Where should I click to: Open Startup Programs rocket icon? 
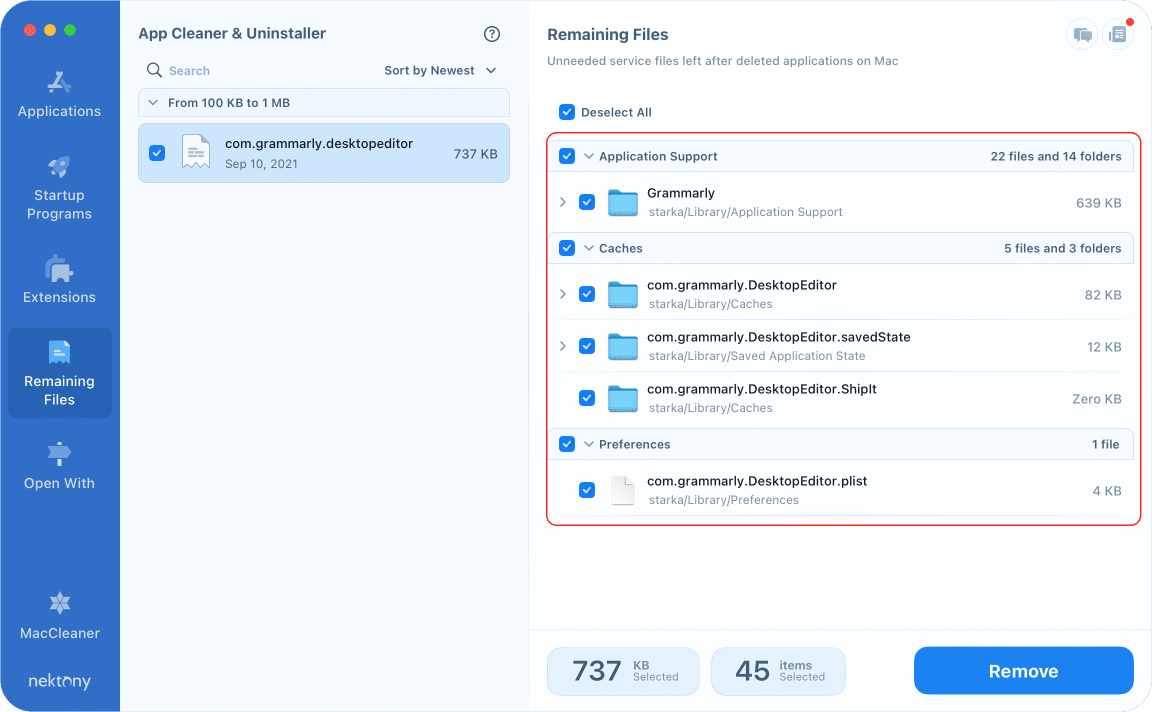[x=59, y=167]
